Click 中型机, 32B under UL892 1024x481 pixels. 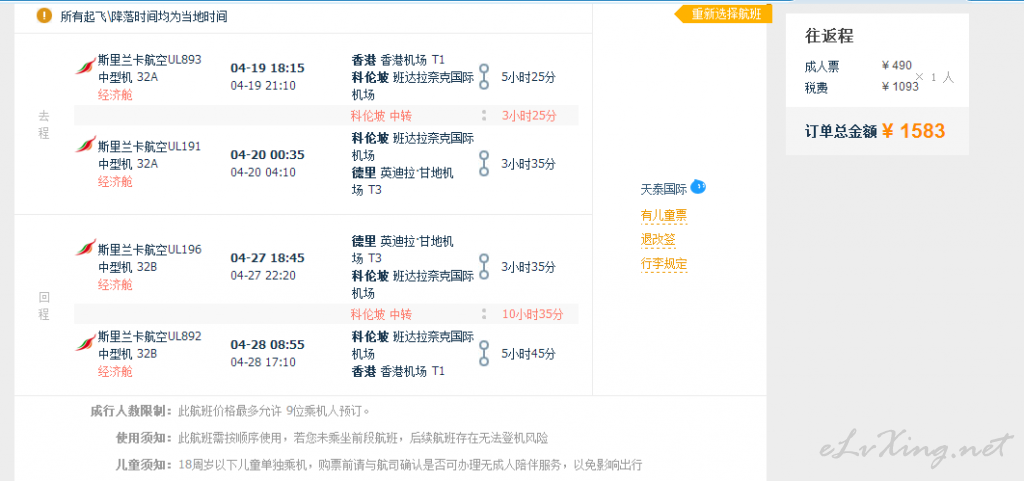point(128,354)
